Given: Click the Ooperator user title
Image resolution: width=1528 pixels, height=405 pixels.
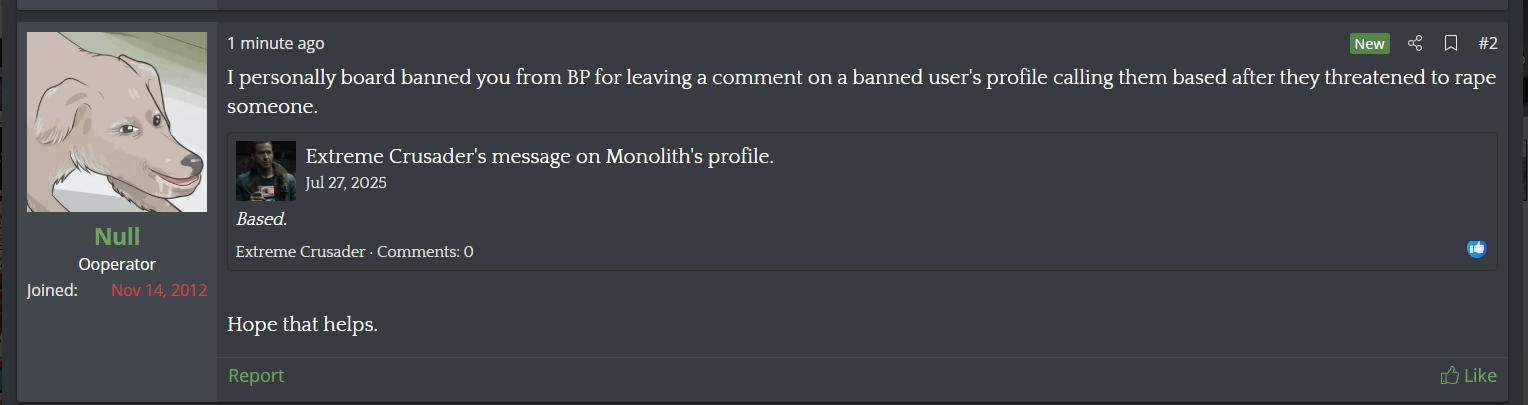Looking at the screenshot, I should click(117, 265).
